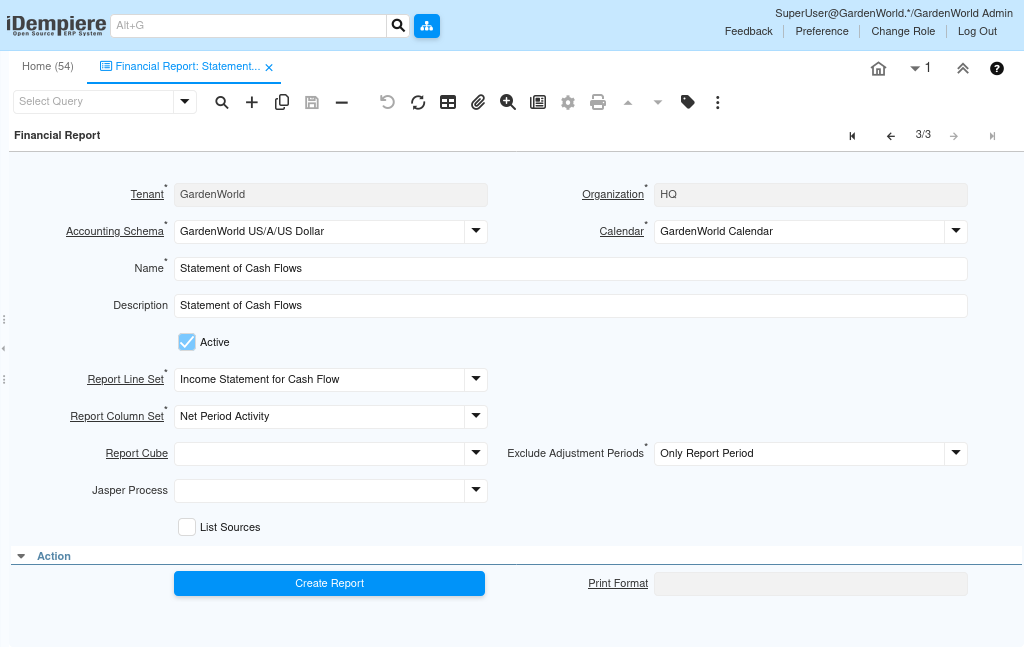The image size is (1024, 647).
Task: Click into the Description field
Action: (x=570, y=306)
